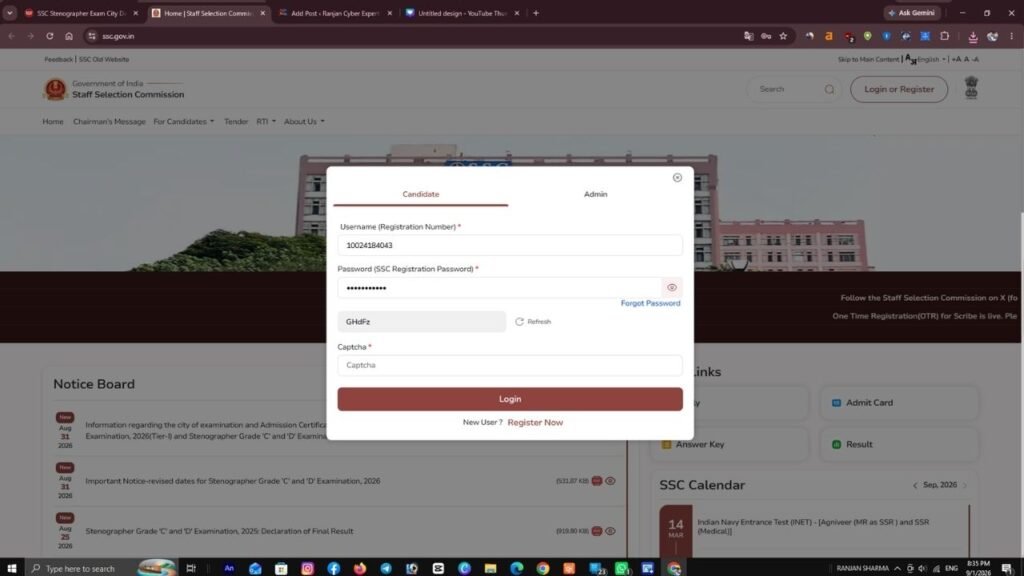1024x576 pixels.
Task: Close the login dialog with the X icon
Action: coord(677,178)
